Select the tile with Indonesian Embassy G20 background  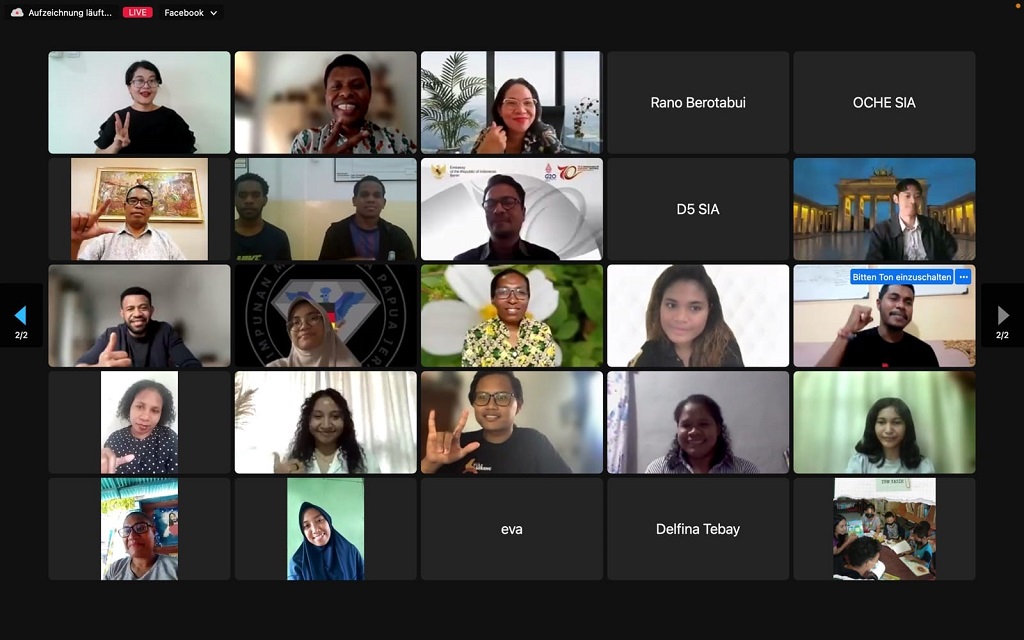tap(511, 209)
